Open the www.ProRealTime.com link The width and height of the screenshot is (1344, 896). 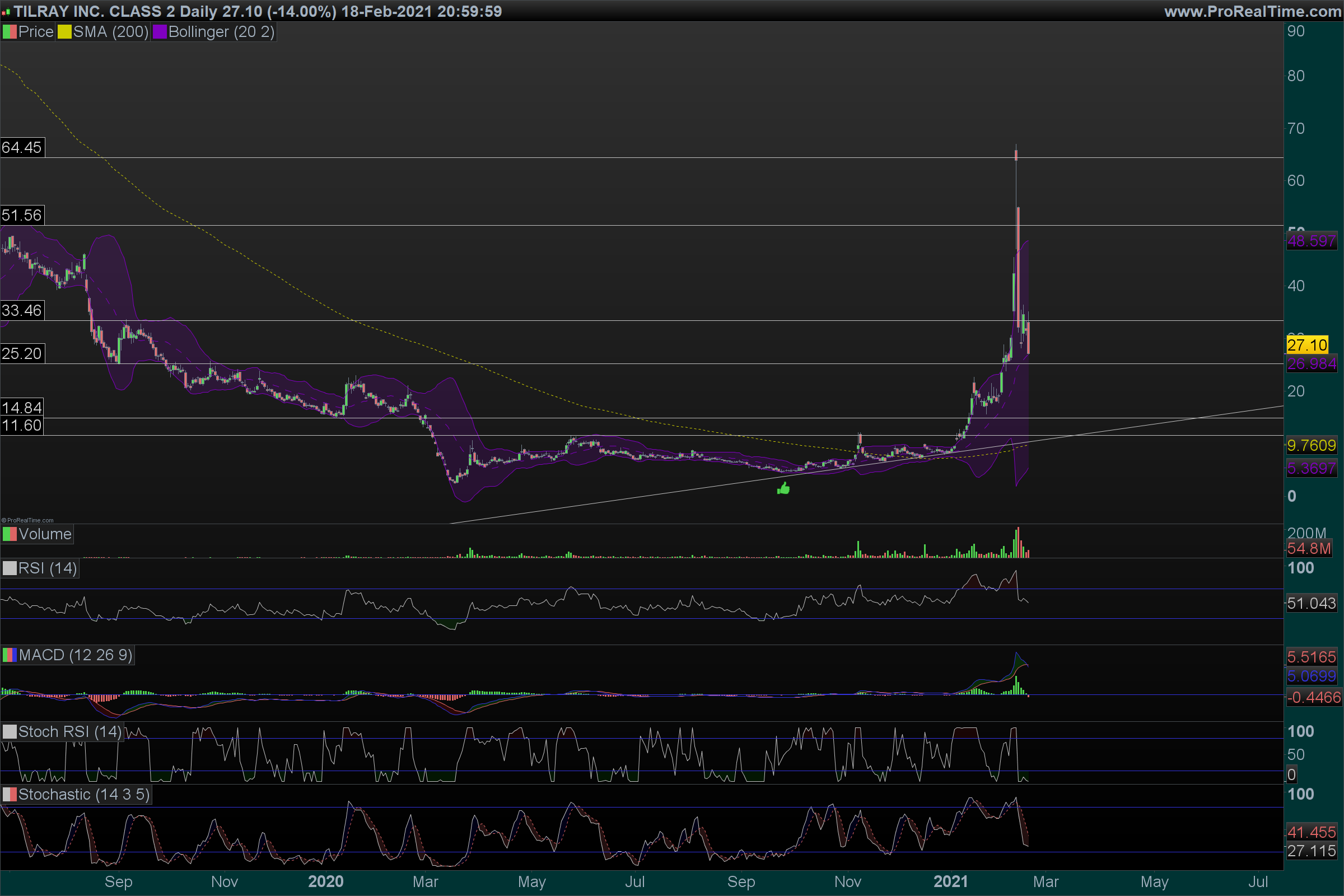[1252, 11]
